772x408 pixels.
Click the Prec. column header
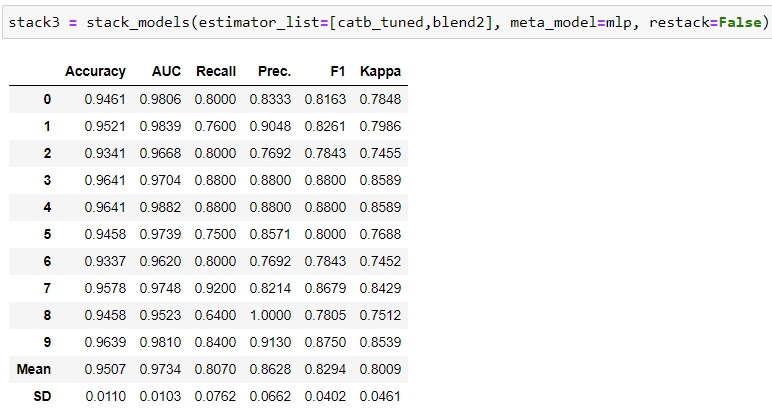tap(274, 72)
